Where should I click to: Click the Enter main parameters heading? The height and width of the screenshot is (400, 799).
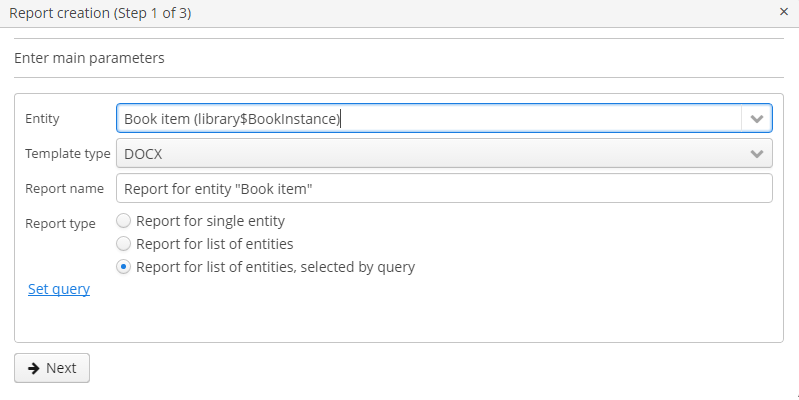coord(89,58)
